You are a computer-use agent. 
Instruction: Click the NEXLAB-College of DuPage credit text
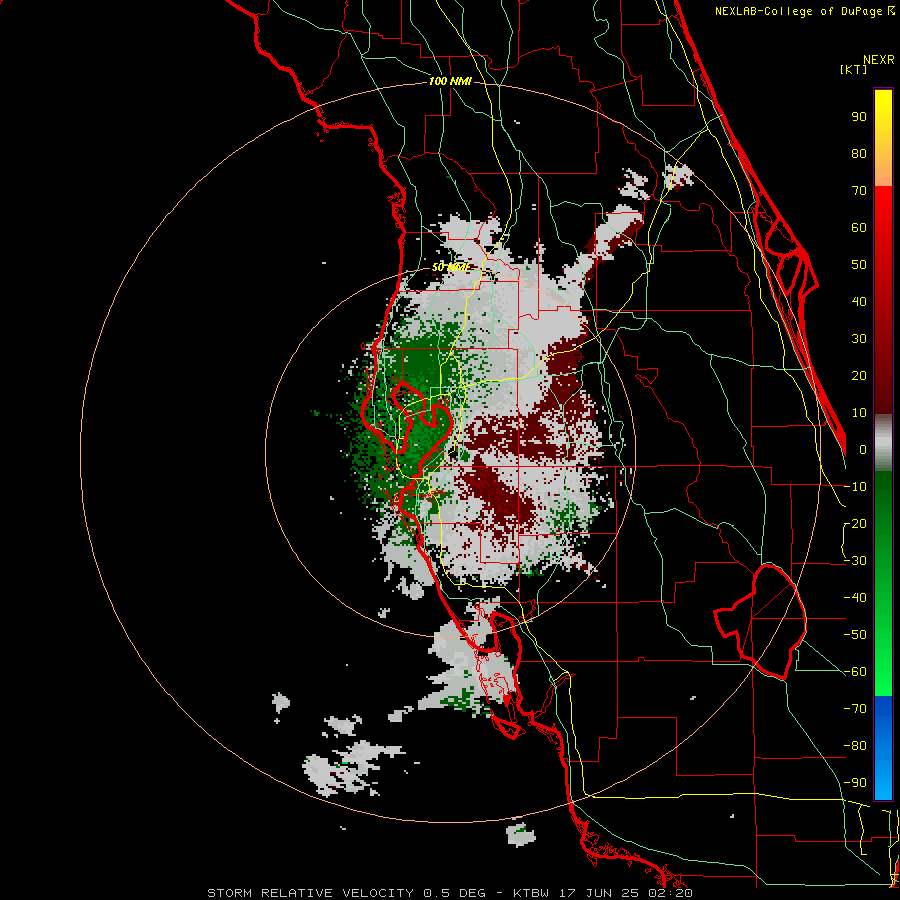pos(804,11)
